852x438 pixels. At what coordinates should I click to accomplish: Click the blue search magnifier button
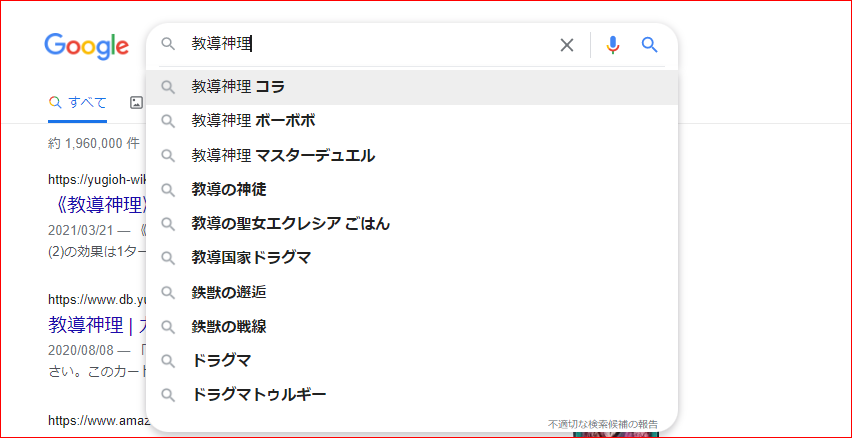pos(649,45)
